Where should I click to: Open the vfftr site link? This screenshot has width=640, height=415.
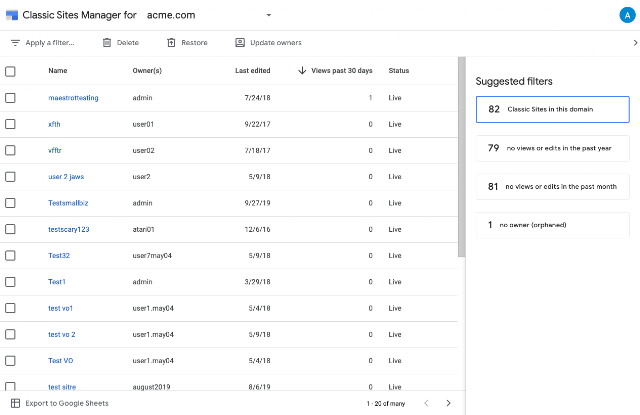(55, 151)
